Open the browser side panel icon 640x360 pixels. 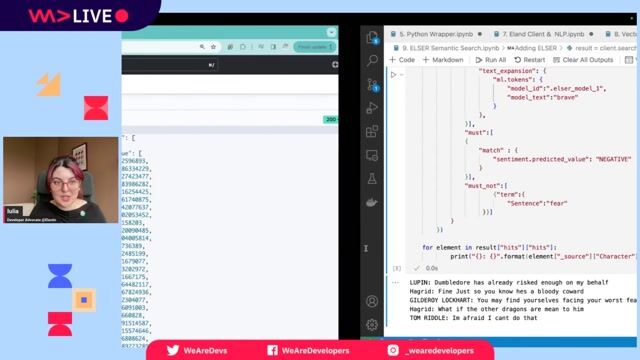tap(273, 47)
